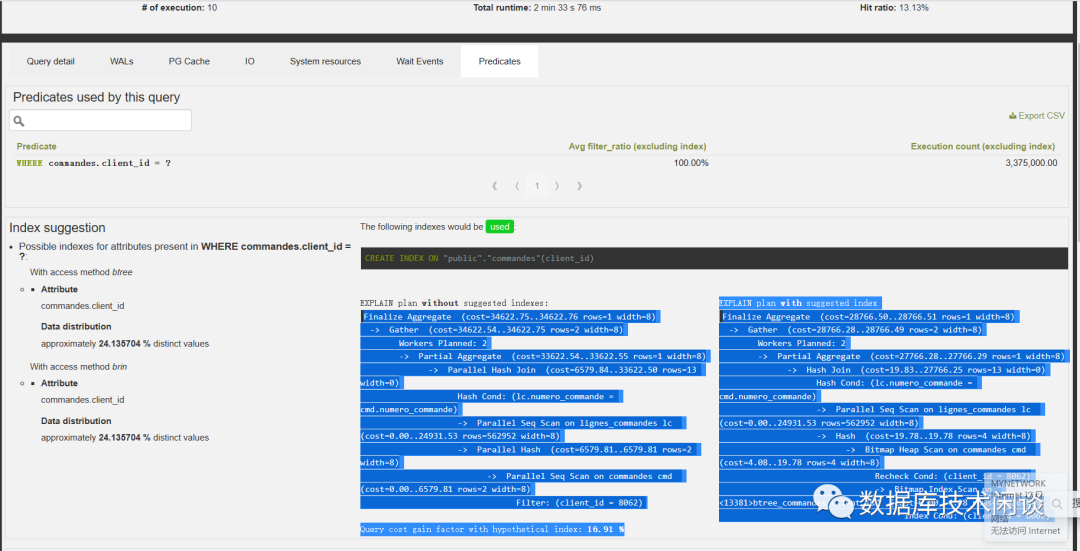Sort by Execution count column header
The image size is (1080, 551).
[x=983, y=146]
